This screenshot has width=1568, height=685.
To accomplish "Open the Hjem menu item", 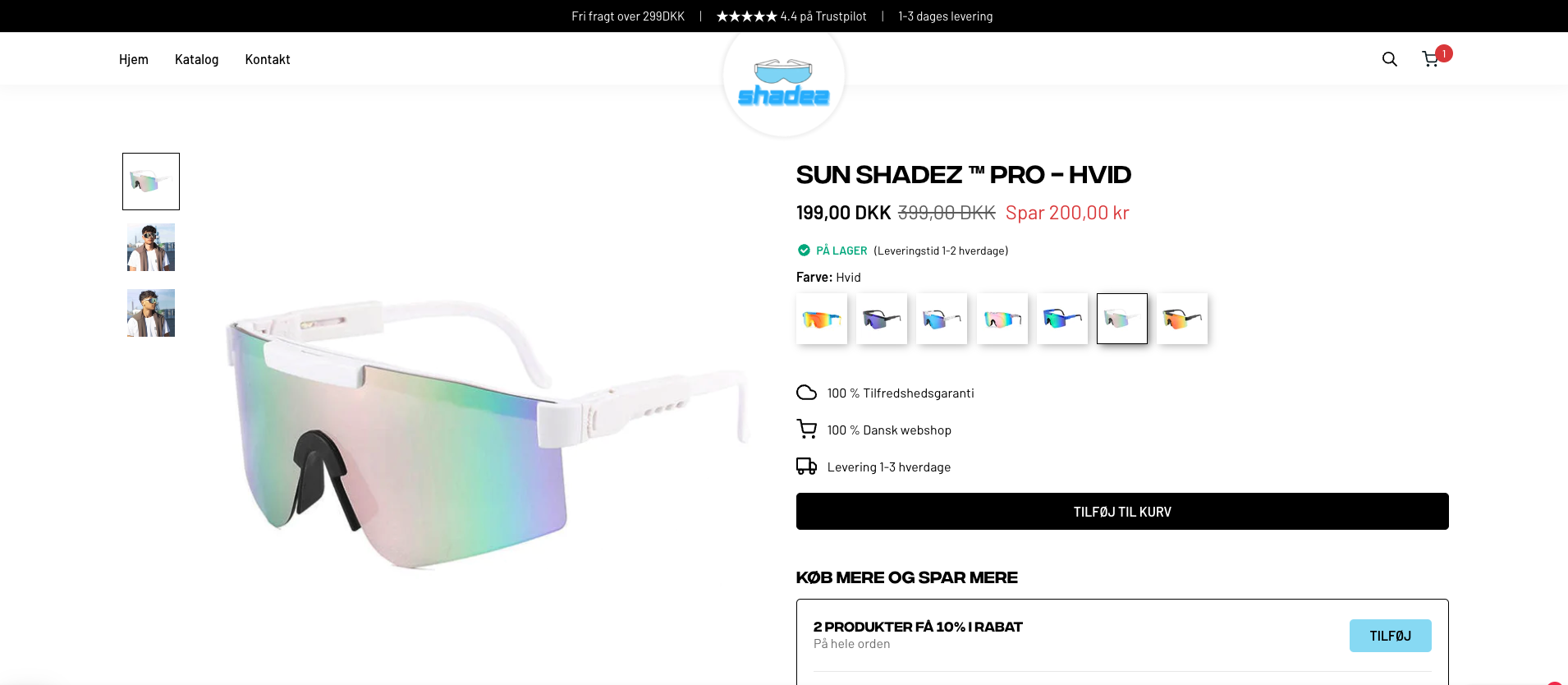I will 134,59.
